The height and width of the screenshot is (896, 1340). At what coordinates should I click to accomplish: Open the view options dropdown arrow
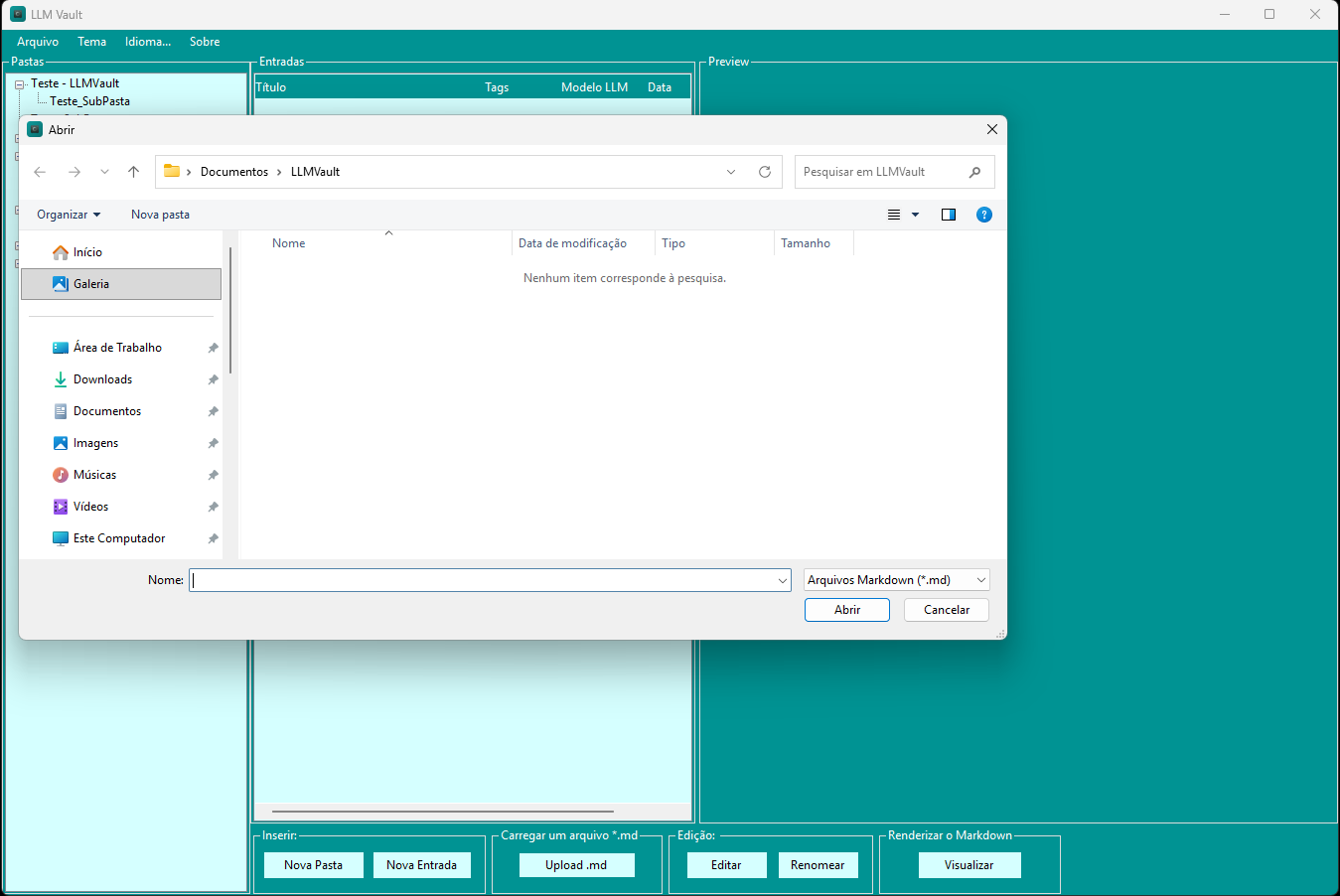[915, 215]
